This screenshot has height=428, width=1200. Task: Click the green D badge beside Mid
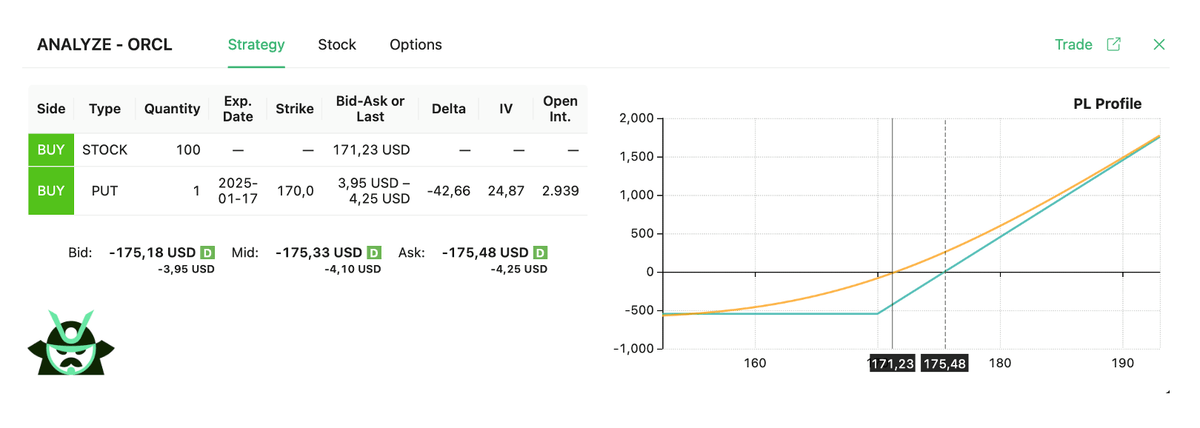coord(374,253)
